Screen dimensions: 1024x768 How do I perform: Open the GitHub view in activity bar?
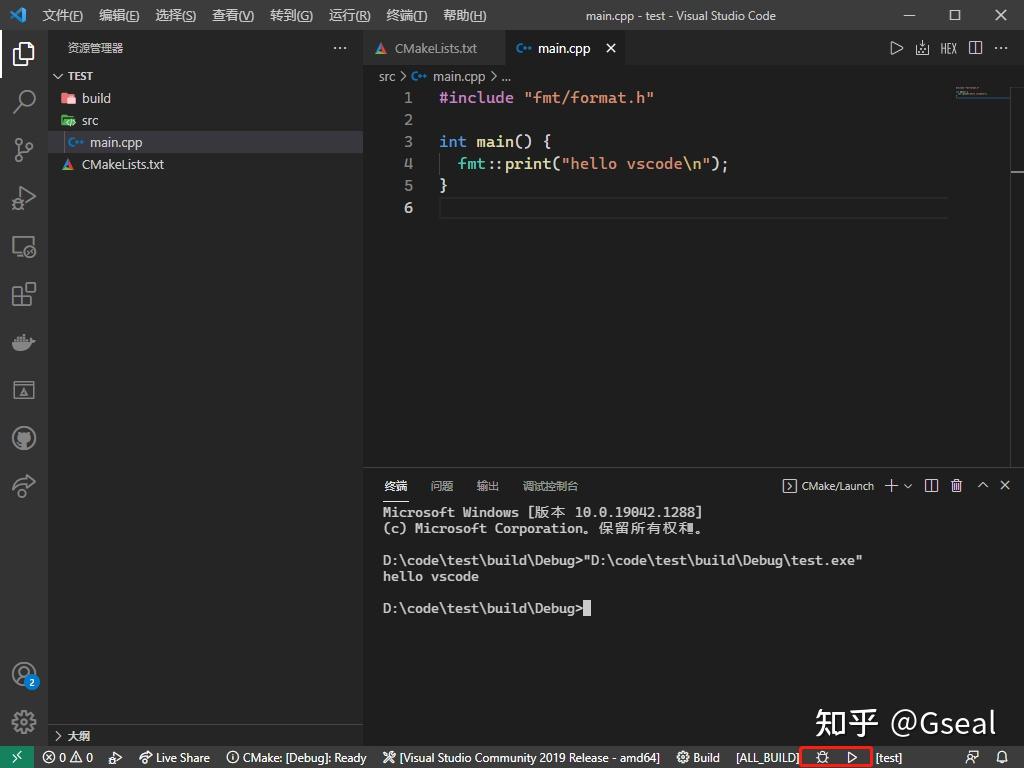point(24,438)
